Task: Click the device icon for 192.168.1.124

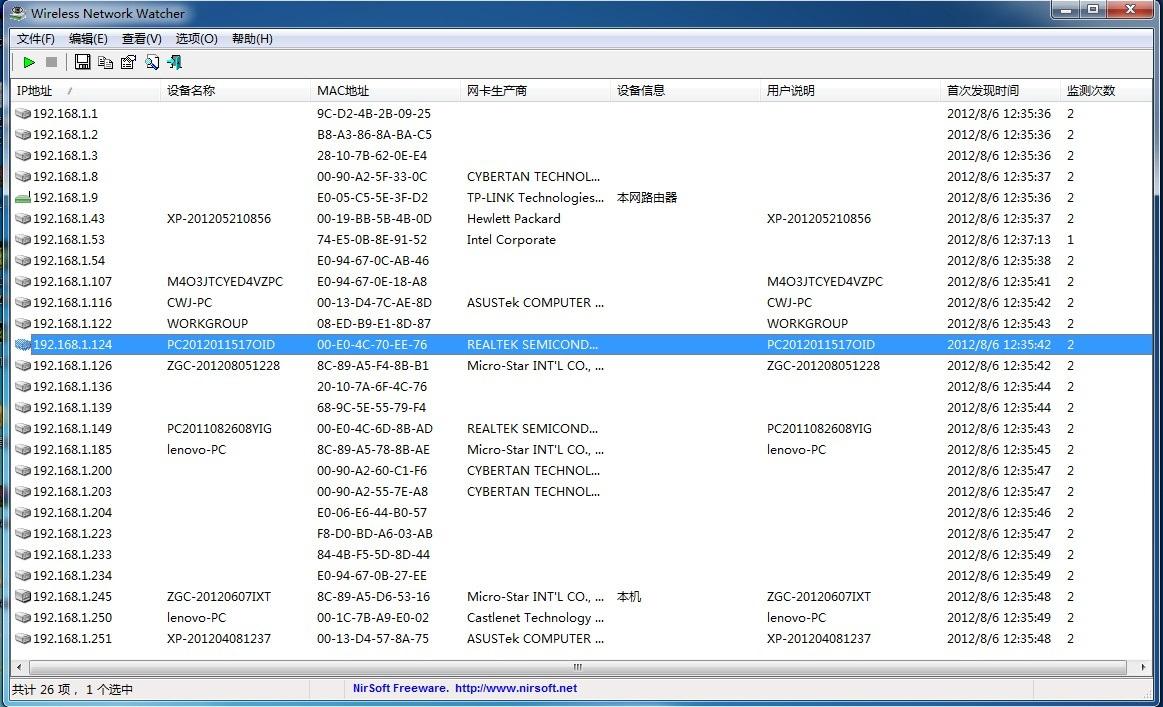Action: point(23,344)
